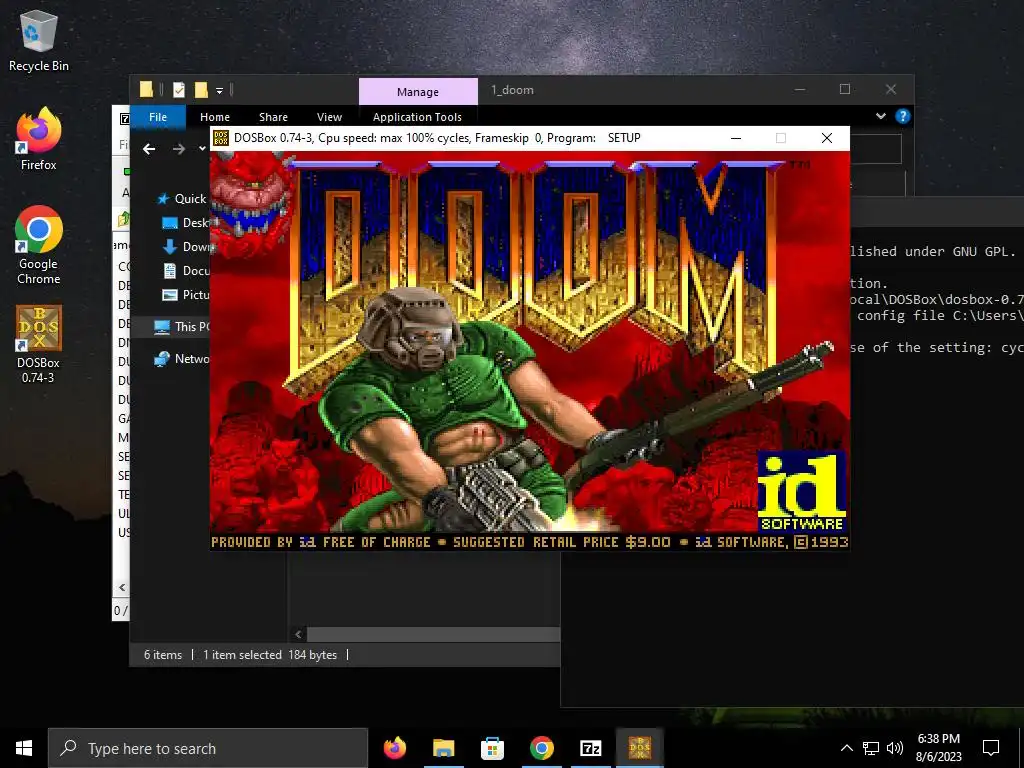Select Quick access in navigation pane
The height and width of the screenshot is (768, 1024).
(182, 199)
